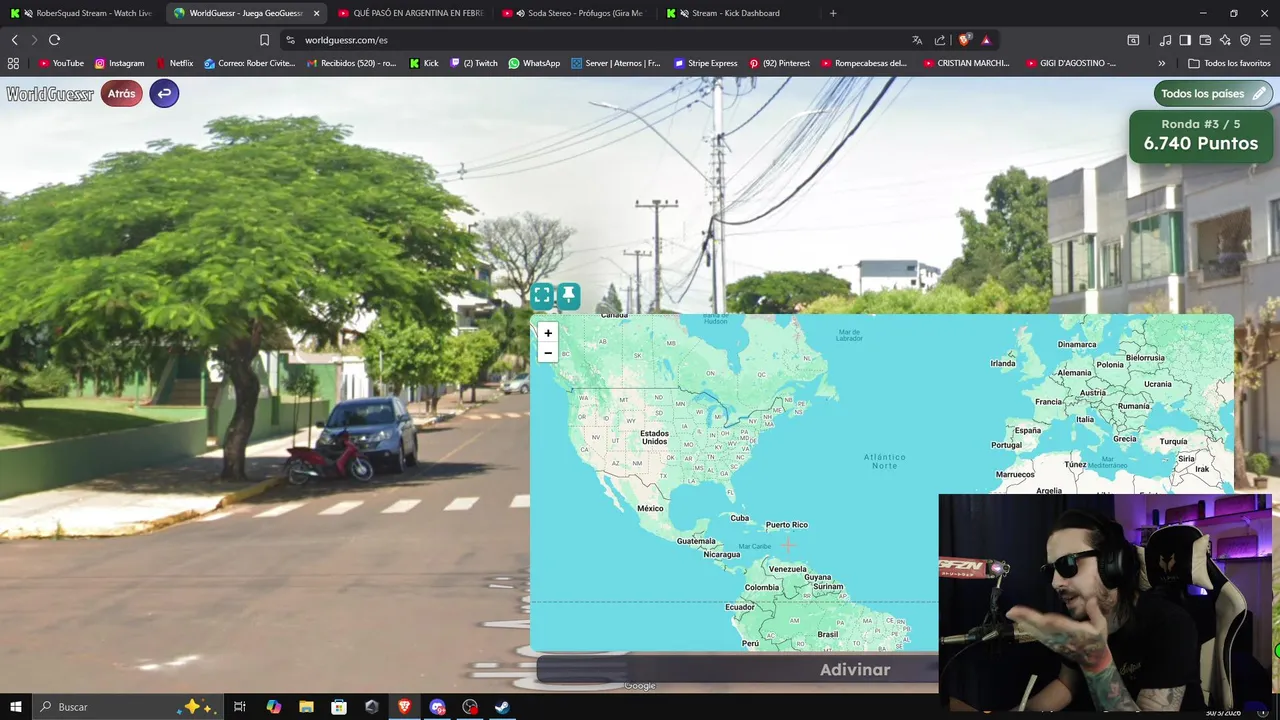
Task: Click the tab search toolbar icon
Action: click(x=1133, y=40)
